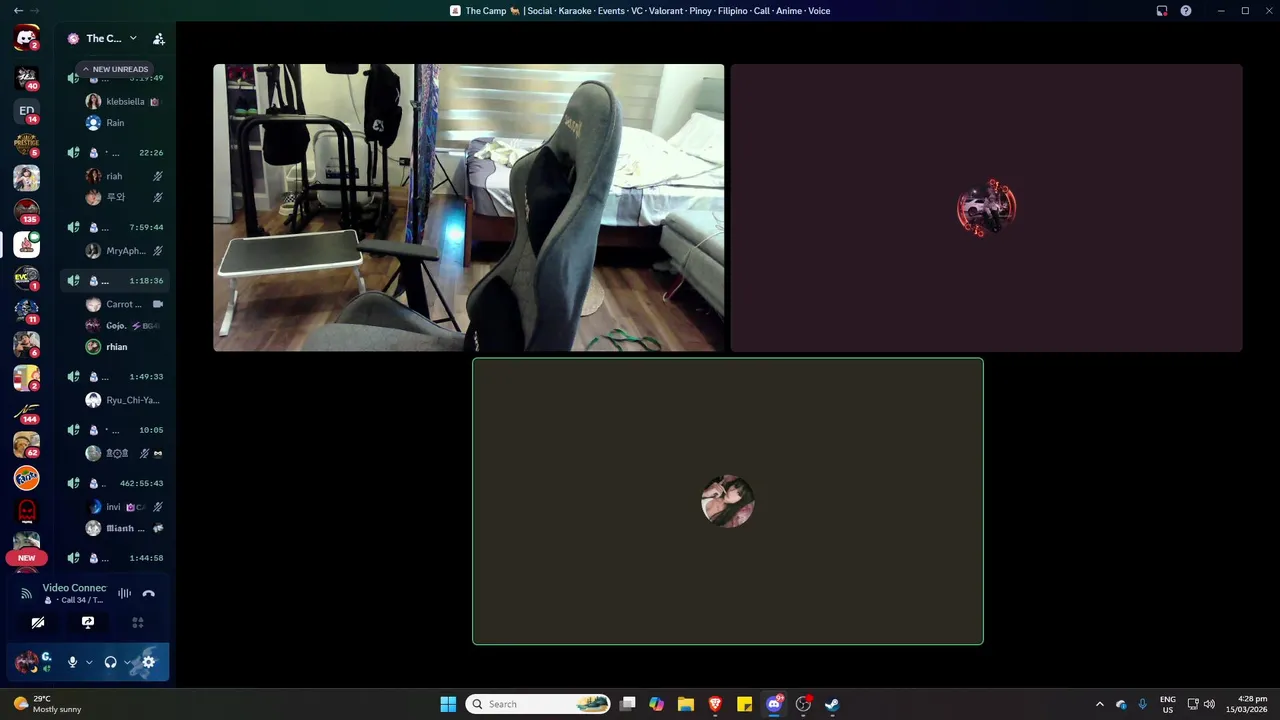Expand microphone input options arrow
1280x720 pixels.
click(x=89, y=662)
